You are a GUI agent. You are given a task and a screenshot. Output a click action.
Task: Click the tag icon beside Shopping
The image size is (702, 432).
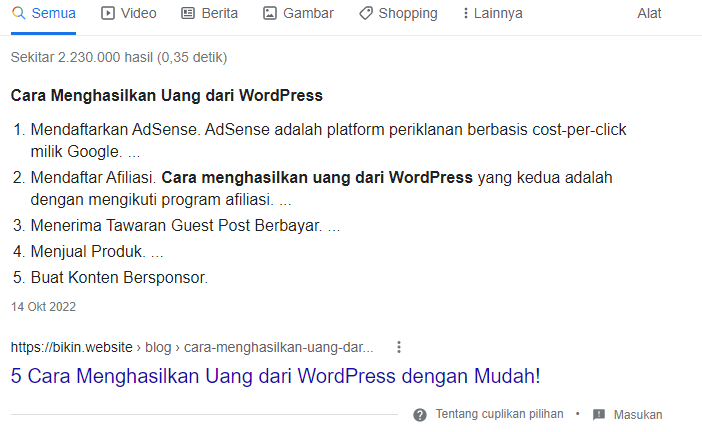click(365, 14)
